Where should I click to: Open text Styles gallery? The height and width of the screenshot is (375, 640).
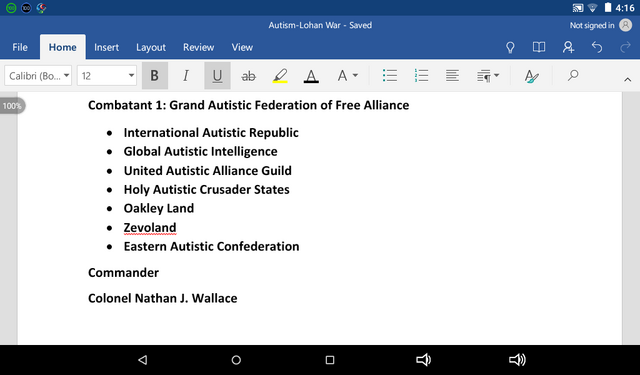point(531,75)
